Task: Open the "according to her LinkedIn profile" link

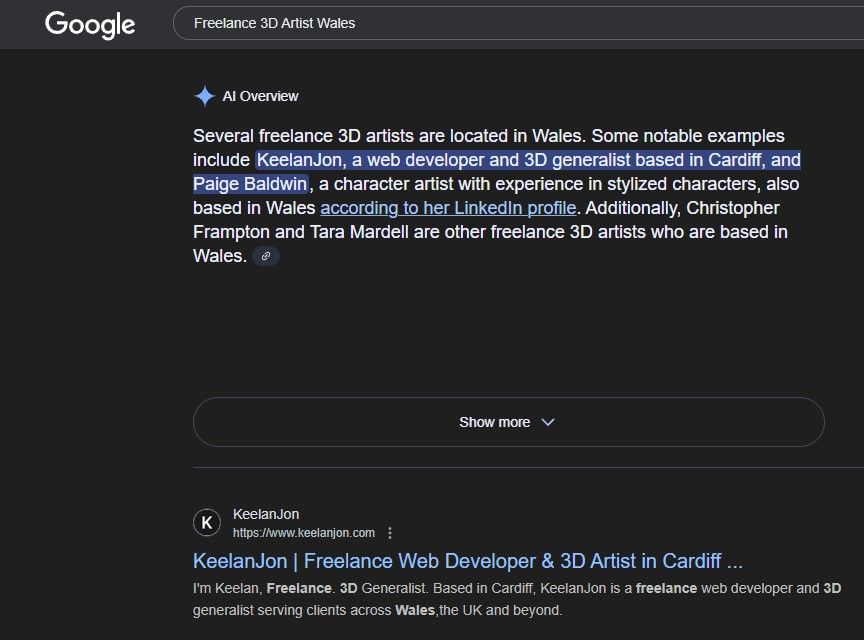Action: coord(448,208)
